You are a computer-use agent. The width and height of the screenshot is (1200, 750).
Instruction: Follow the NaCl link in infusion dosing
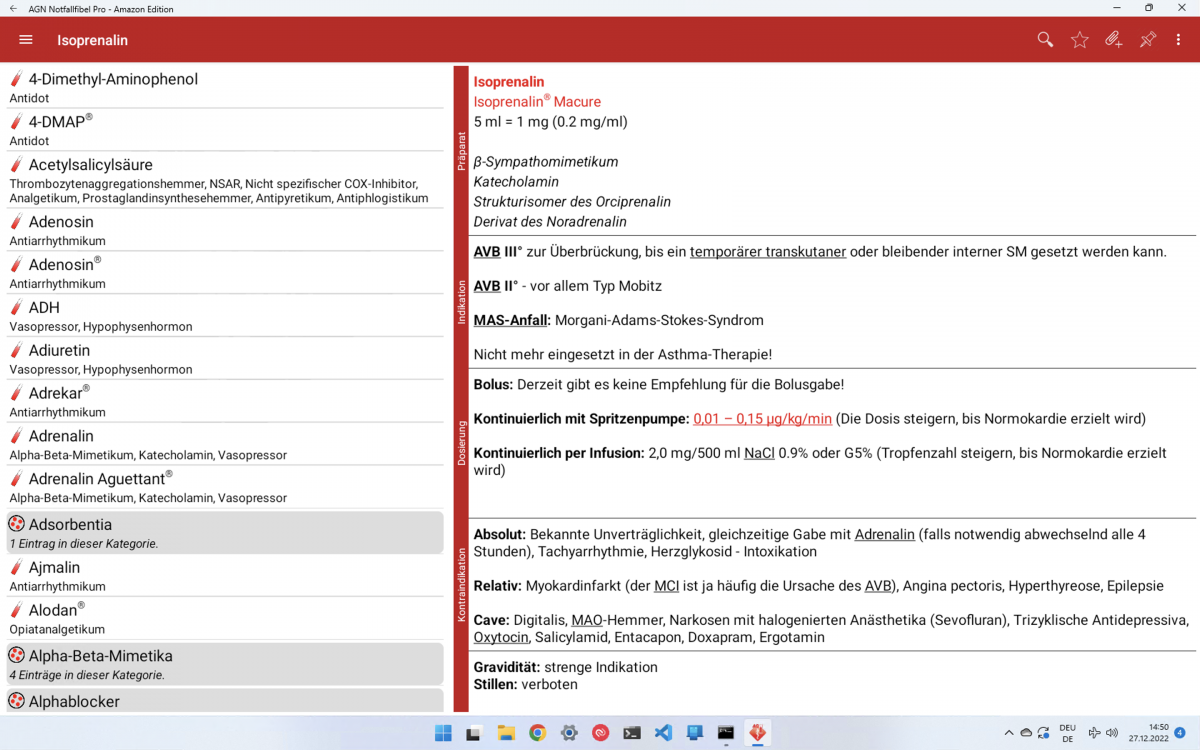(759, 453)
